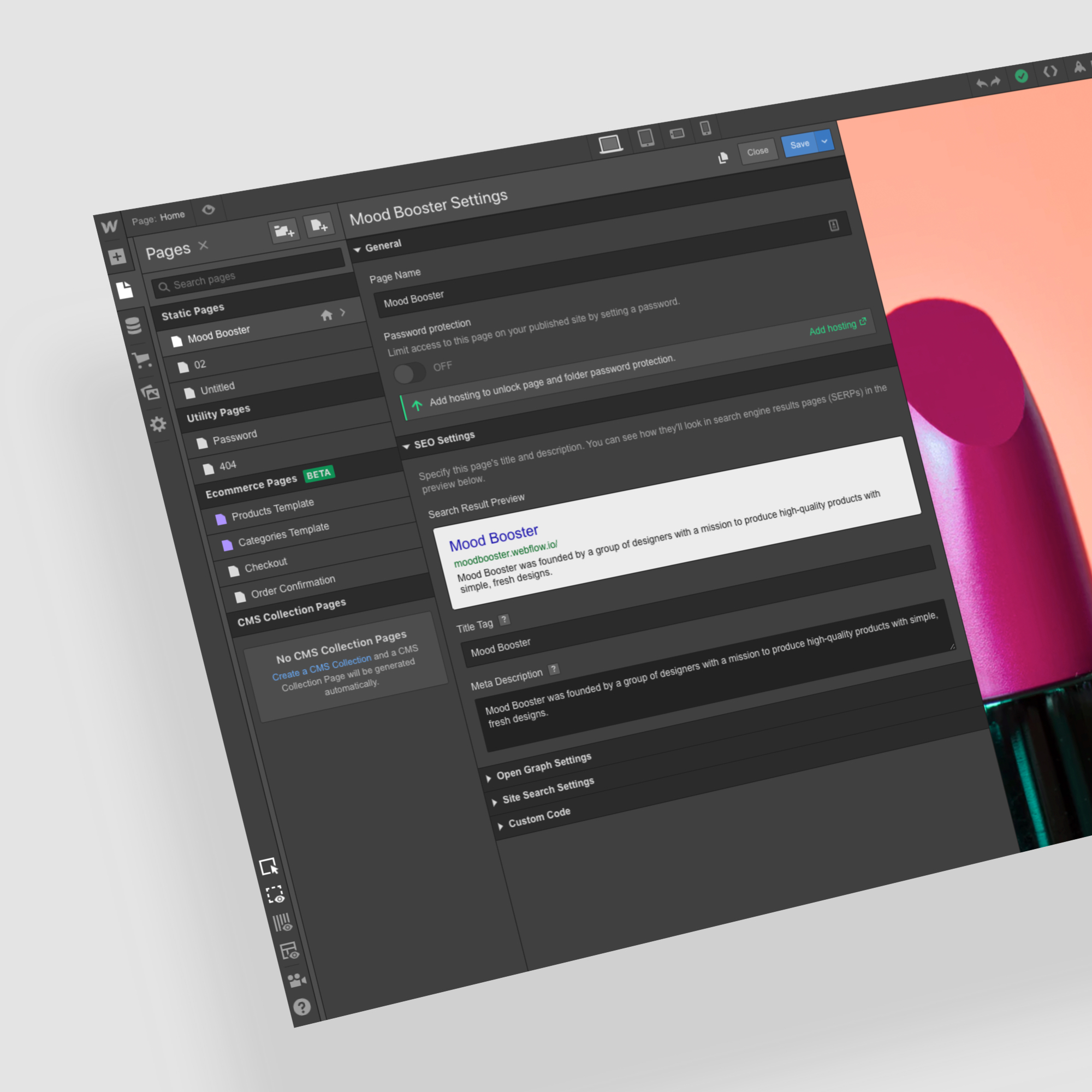Open video tutorials camera icon

coord(296,980)
